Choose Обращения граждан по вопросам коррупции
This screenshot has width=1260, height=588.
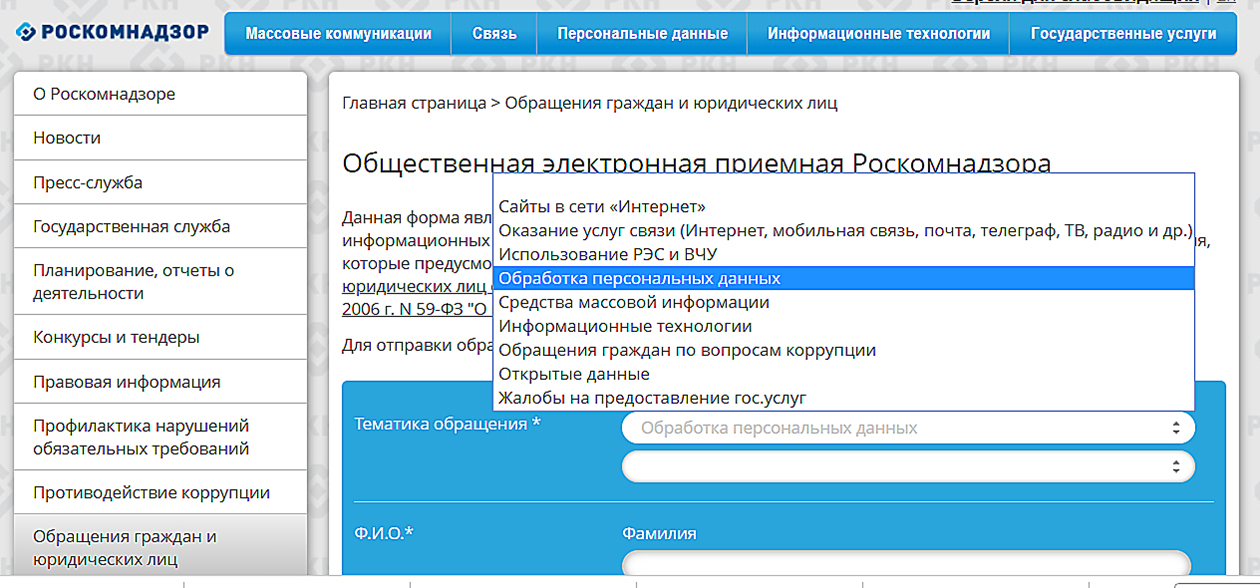[x=844, y=350]
